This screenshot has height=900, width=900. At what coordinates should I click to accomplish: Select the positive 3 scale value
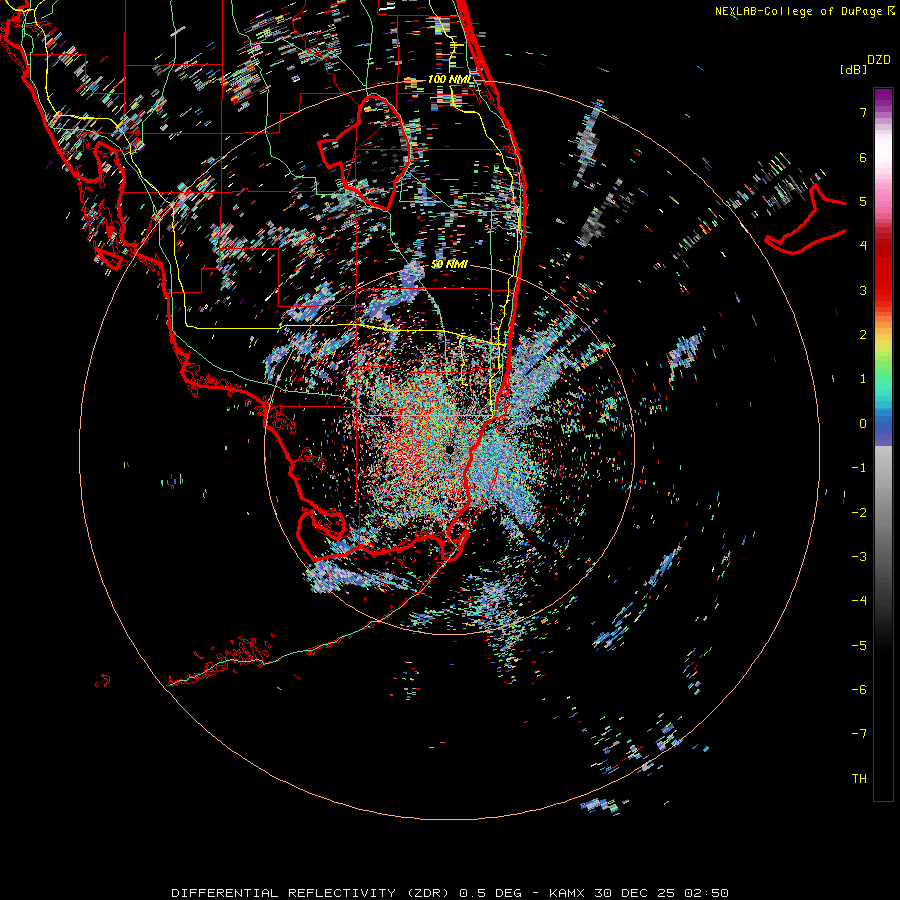(863, 290)
